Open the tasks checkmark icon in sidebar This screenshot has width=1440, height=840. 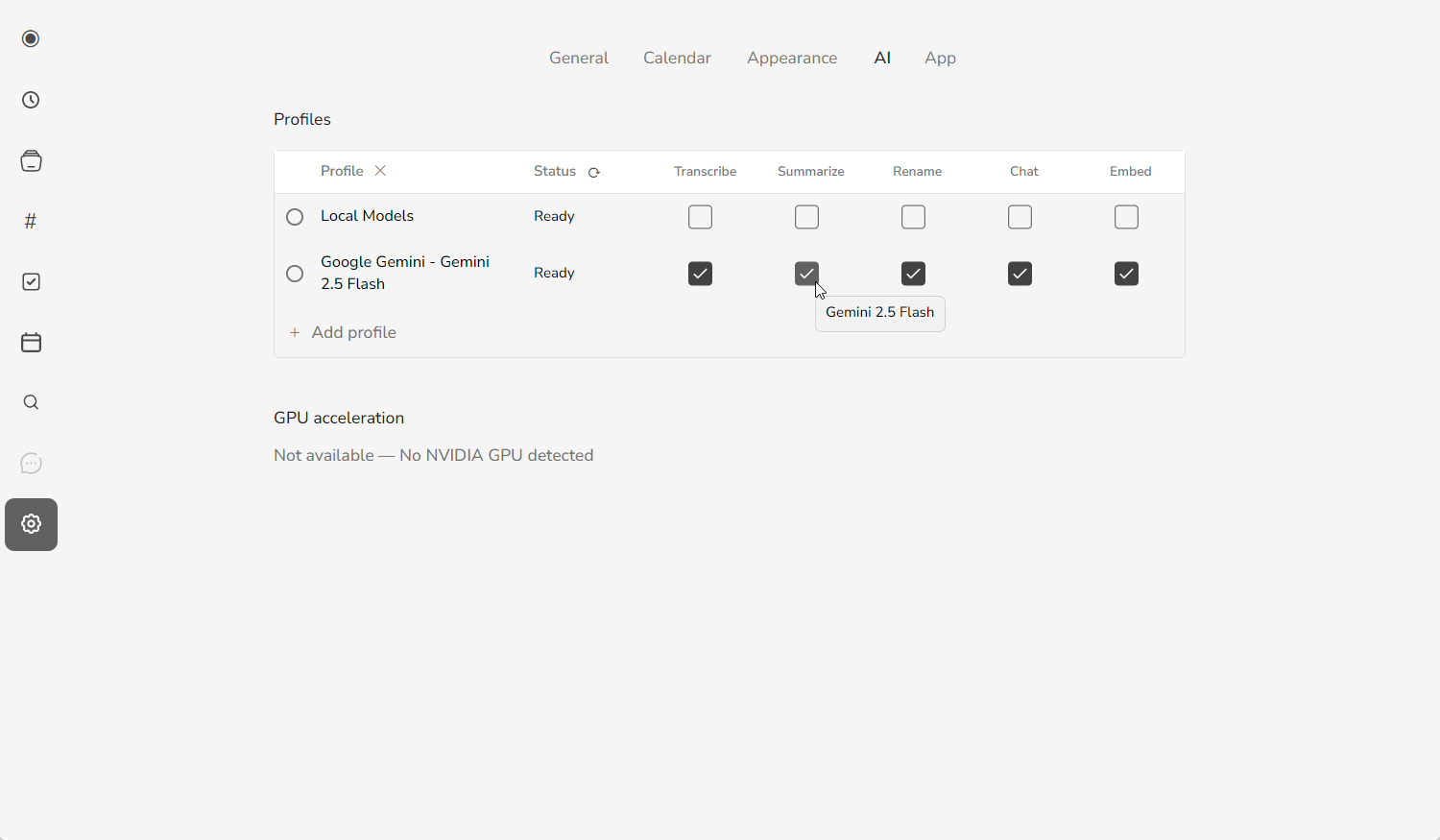[x=31, y=281]
